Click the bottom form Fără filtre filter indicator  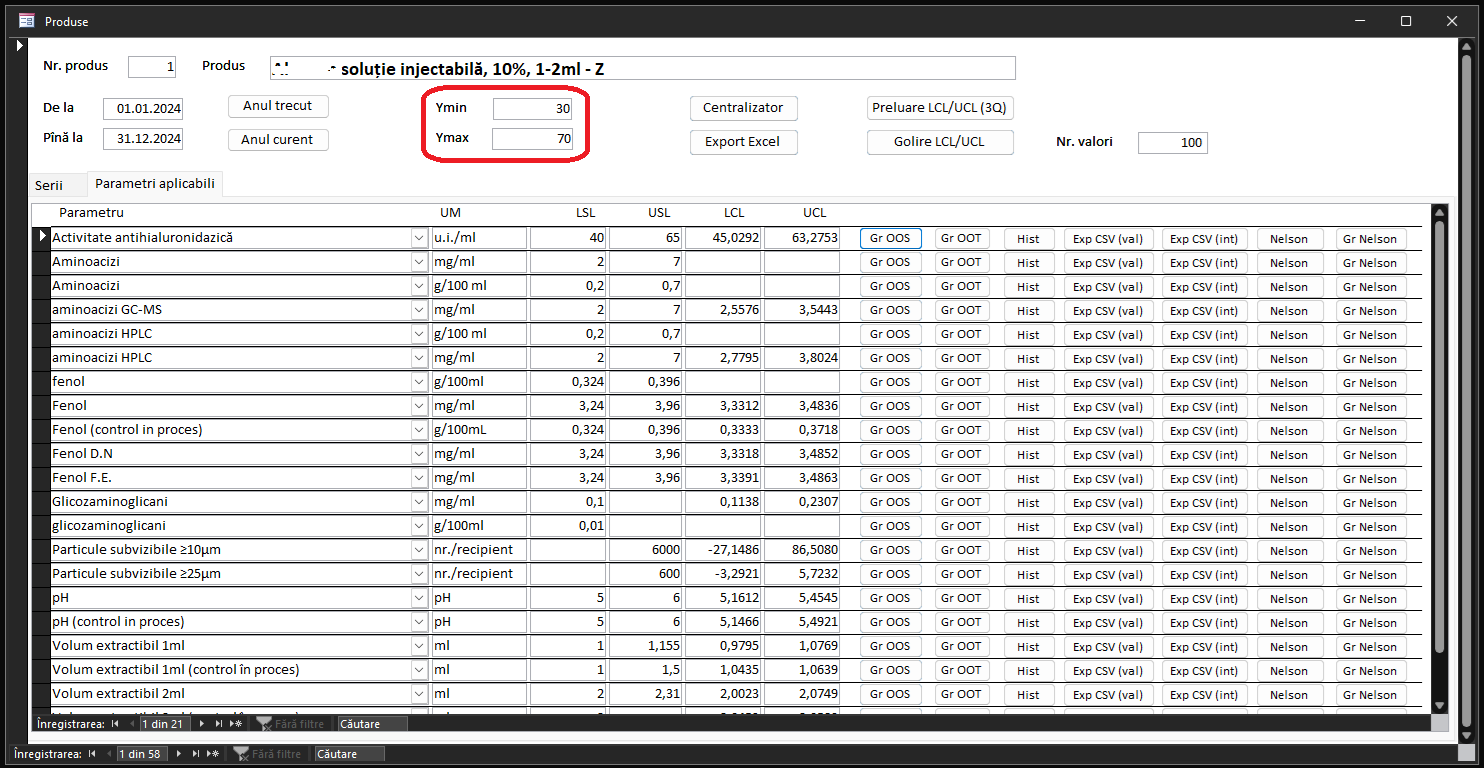click(267, 754)
